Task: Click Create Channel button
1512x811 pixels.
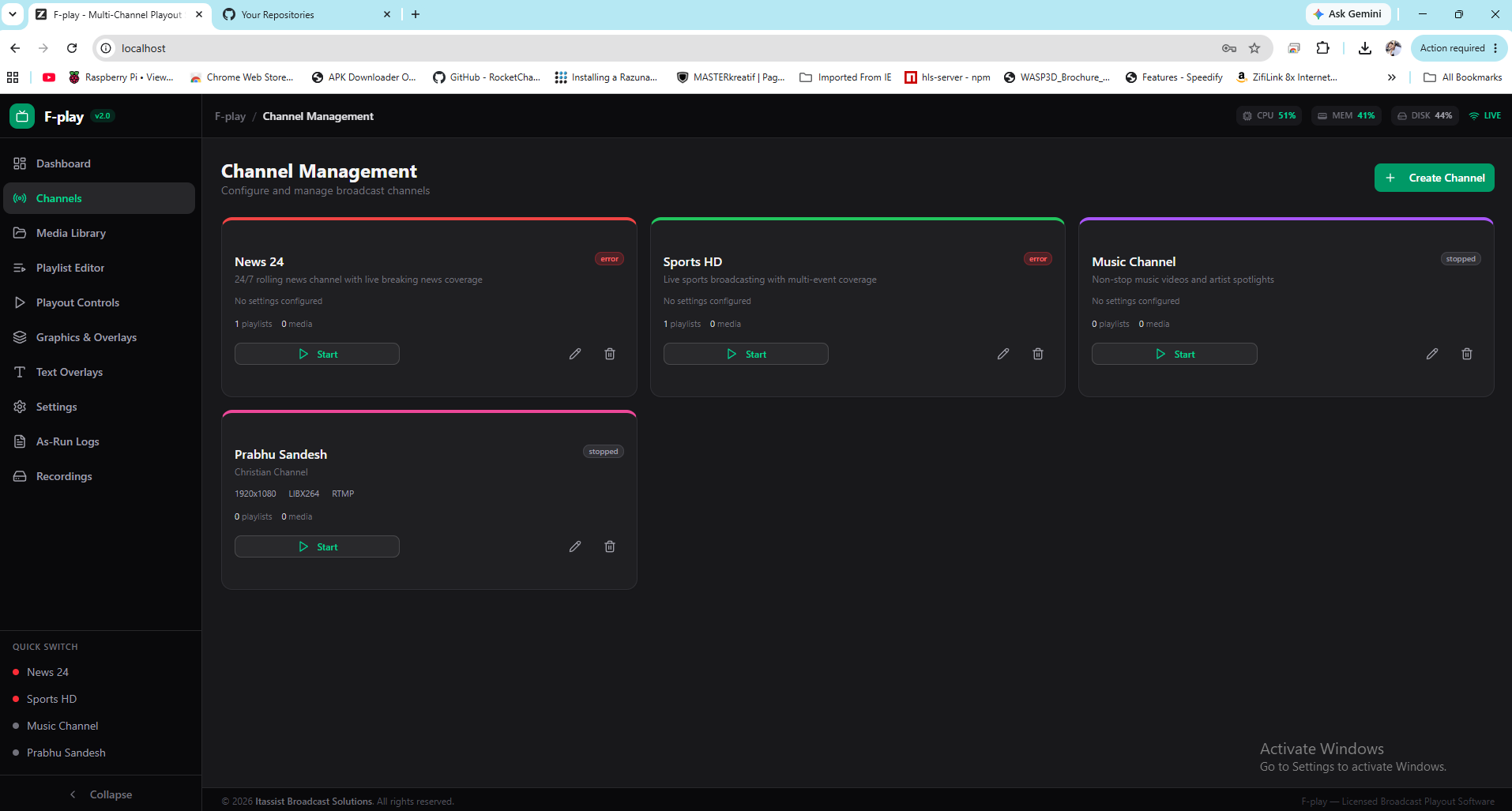Action: 1435,178
